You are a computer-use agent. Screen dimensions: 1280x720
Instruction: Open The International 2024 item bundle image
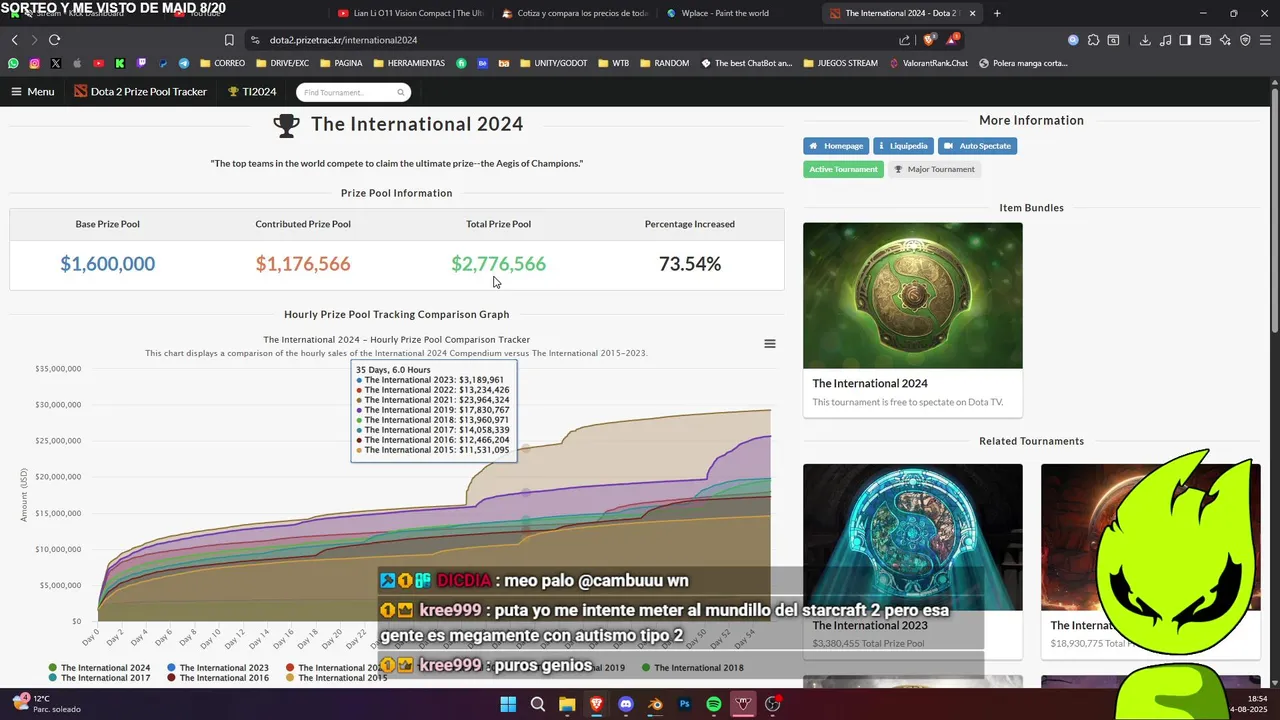(x=913, y=295)
